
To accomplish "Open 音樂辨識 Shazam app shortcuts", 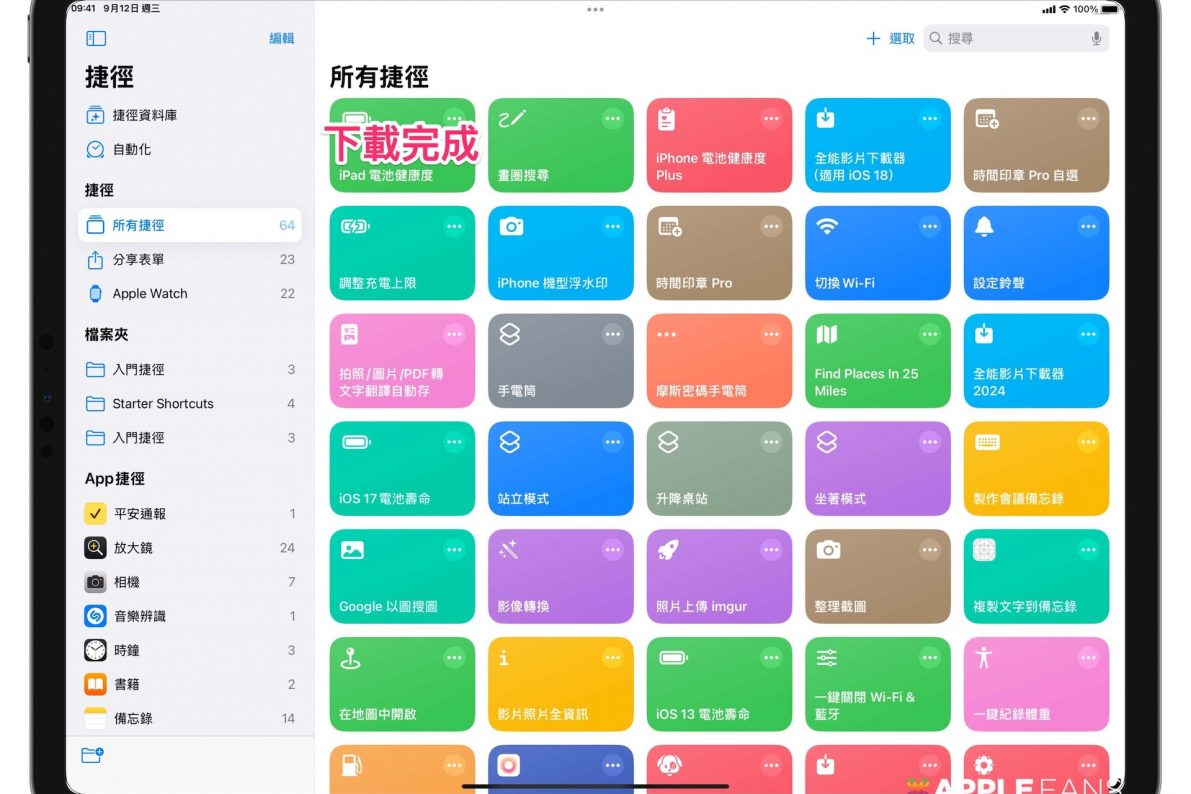I will coord(139,616).
